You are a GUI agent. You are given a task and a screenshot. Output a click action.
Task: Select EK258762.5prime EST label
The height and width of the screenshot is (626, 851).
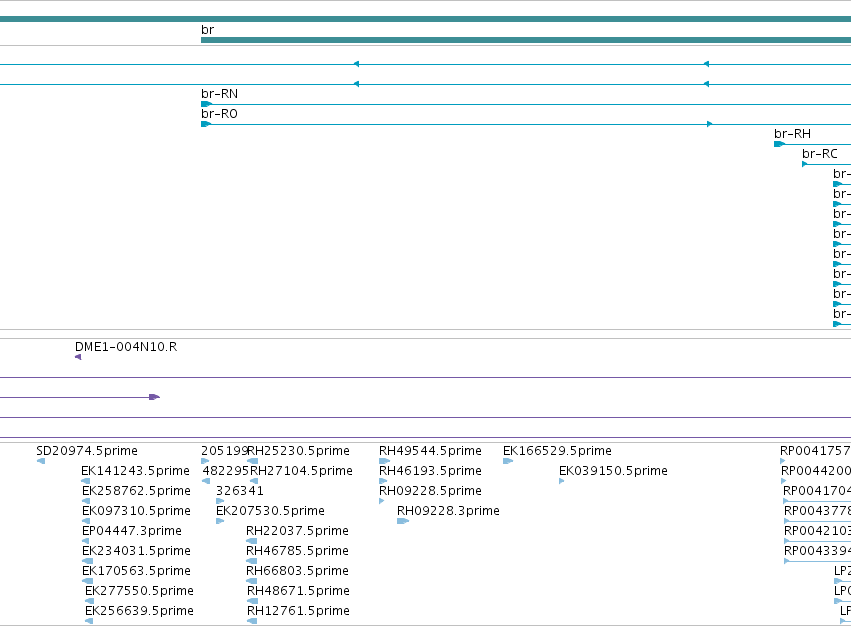click(136, 491)
